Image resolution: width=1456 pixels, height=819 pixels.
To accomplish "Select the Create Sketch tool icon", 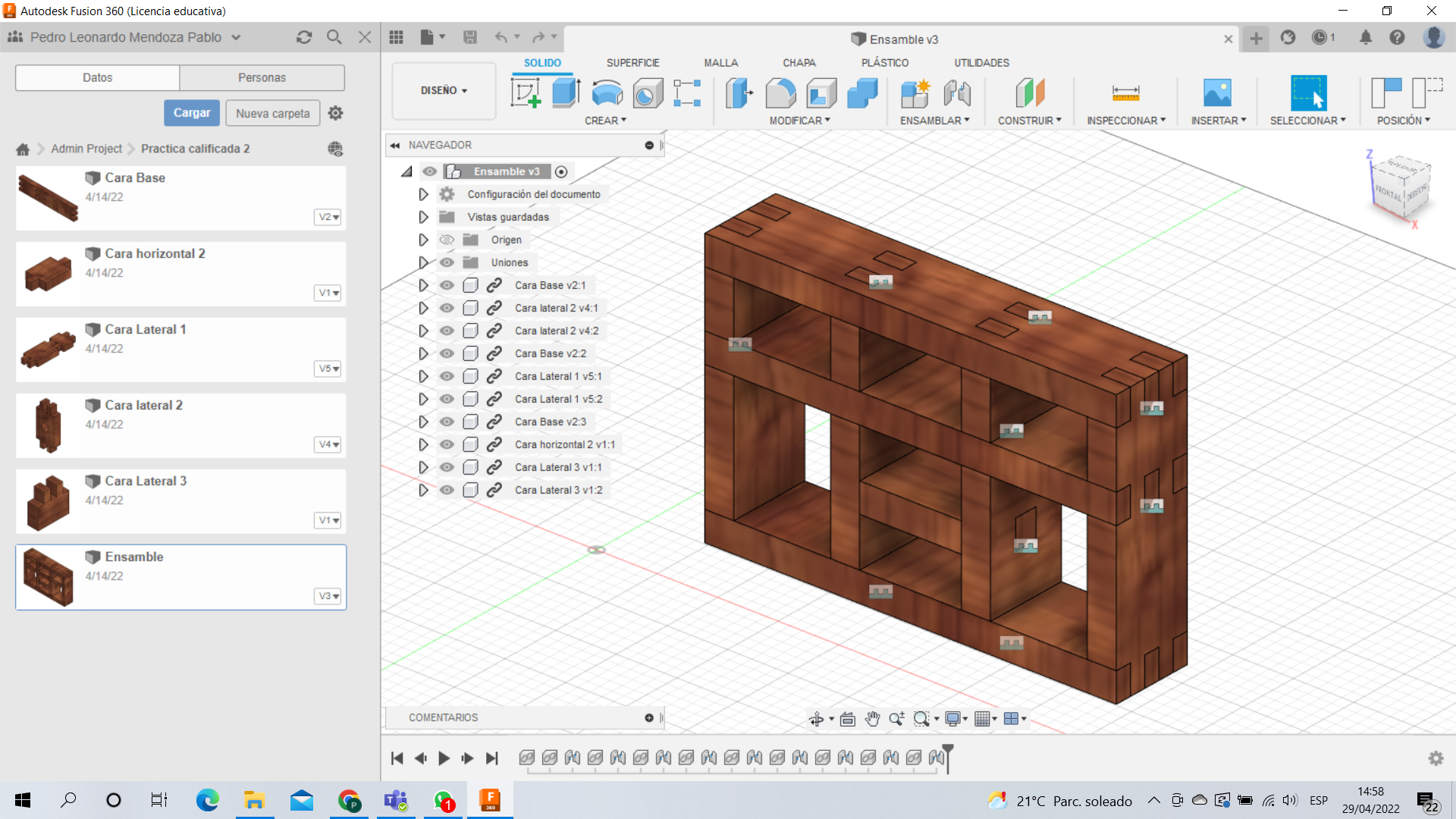I will tap(526, 93).
